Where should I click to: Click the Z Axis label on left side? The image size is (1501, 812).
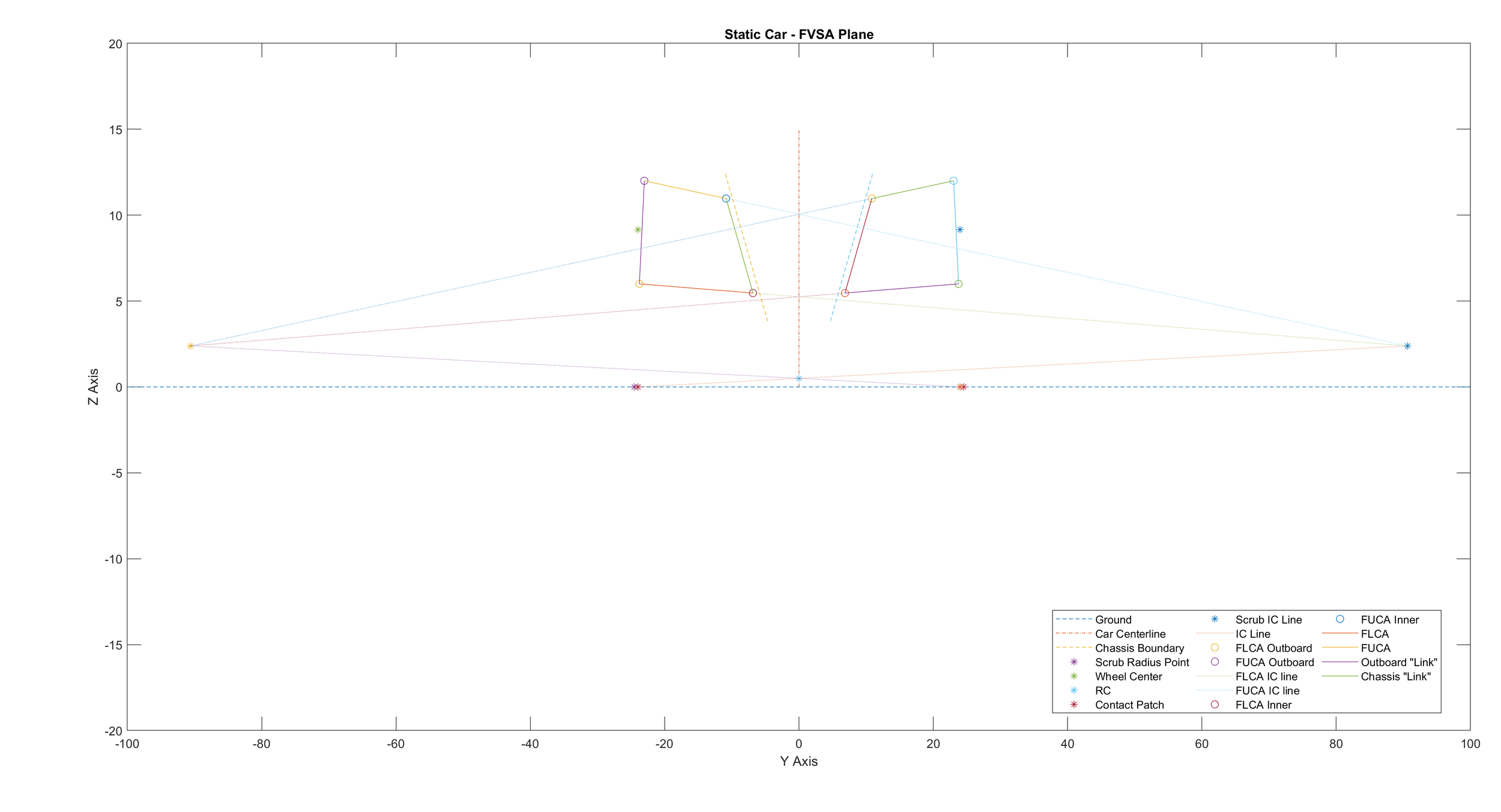(x=93, y=387)
